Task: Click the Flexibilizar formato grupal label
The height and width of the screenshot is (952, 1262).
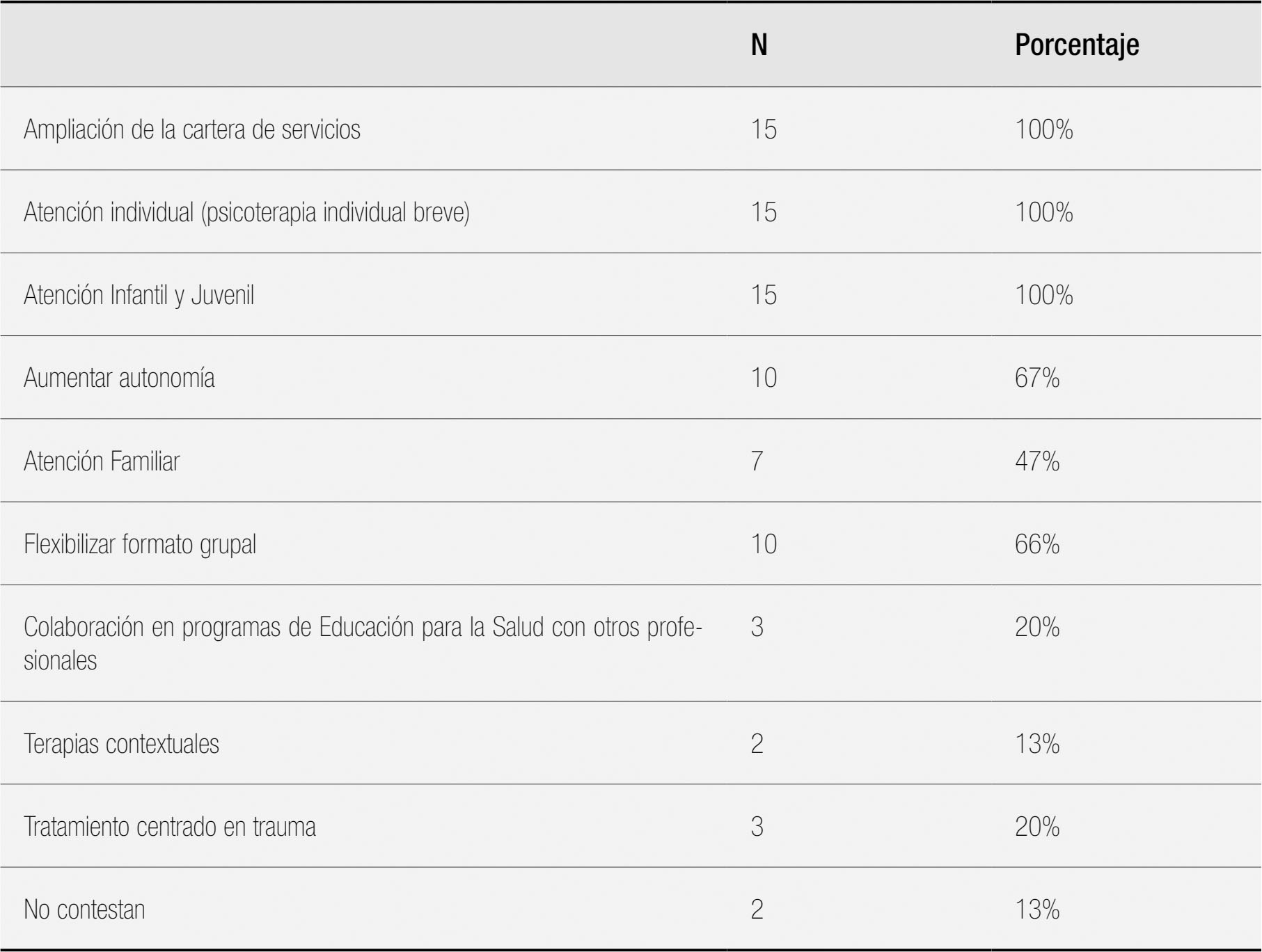Action: tap(140, 544)
